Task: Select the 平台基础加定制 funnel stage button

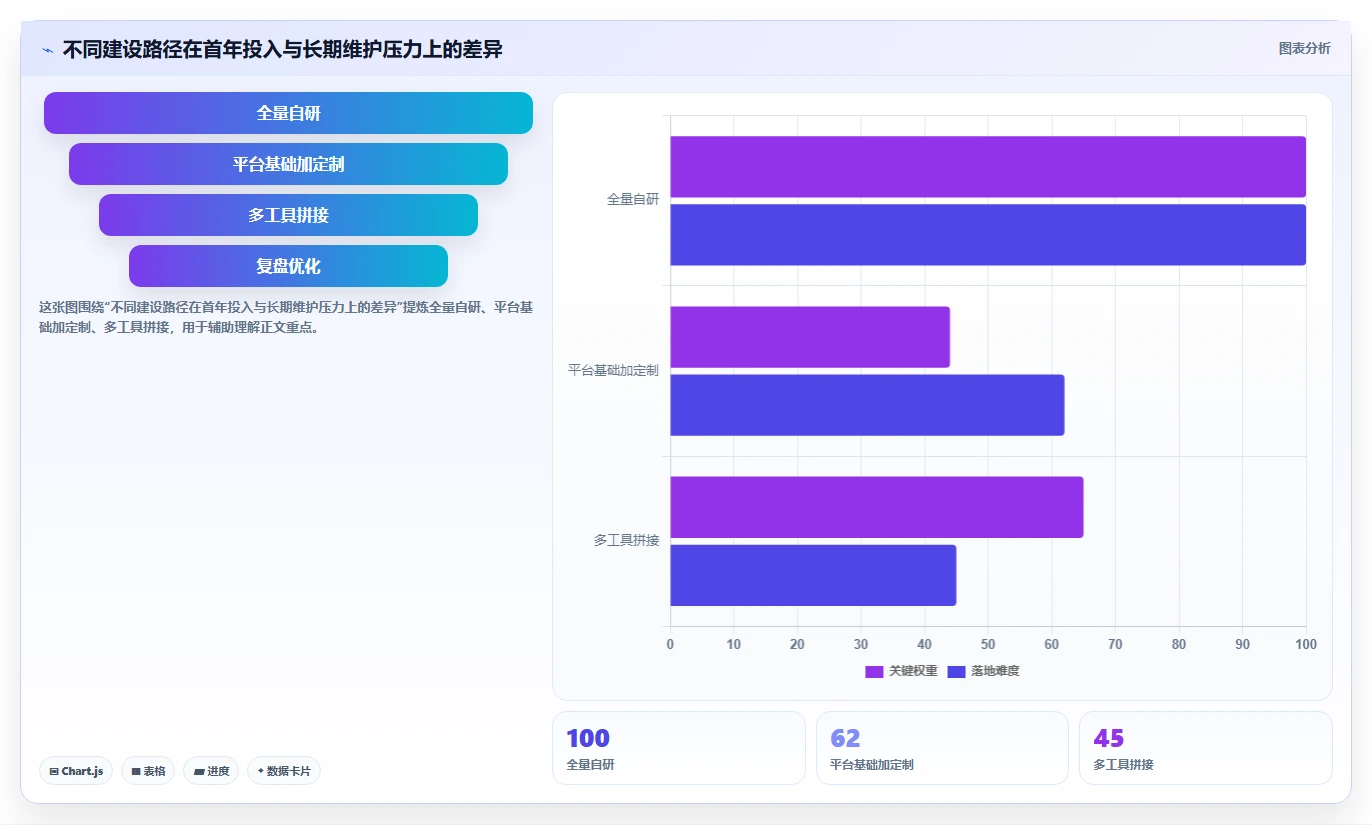Action: (x=288, y=164)
